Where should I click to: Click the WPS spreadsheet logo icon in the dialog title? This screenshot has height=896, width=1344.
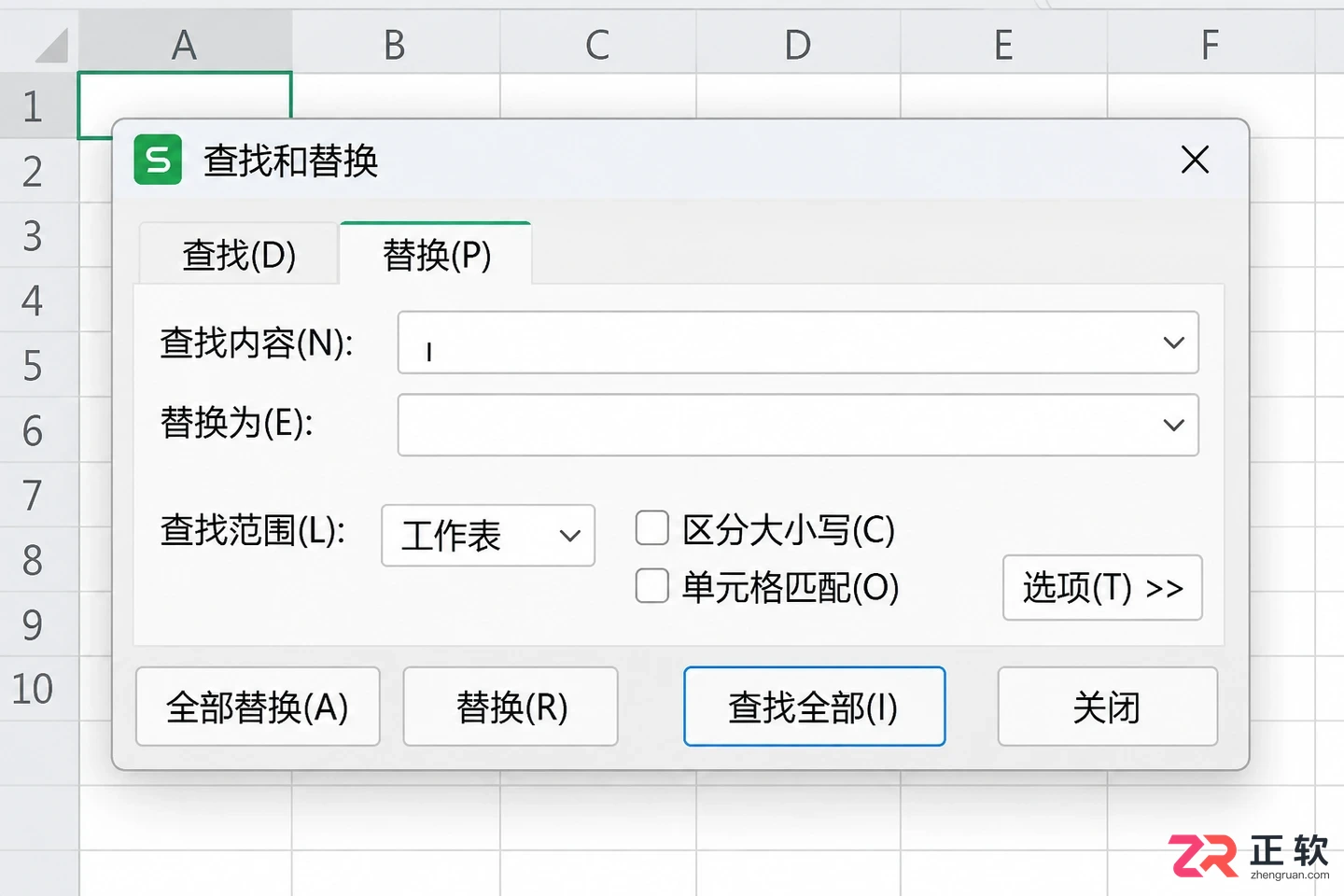158,160
